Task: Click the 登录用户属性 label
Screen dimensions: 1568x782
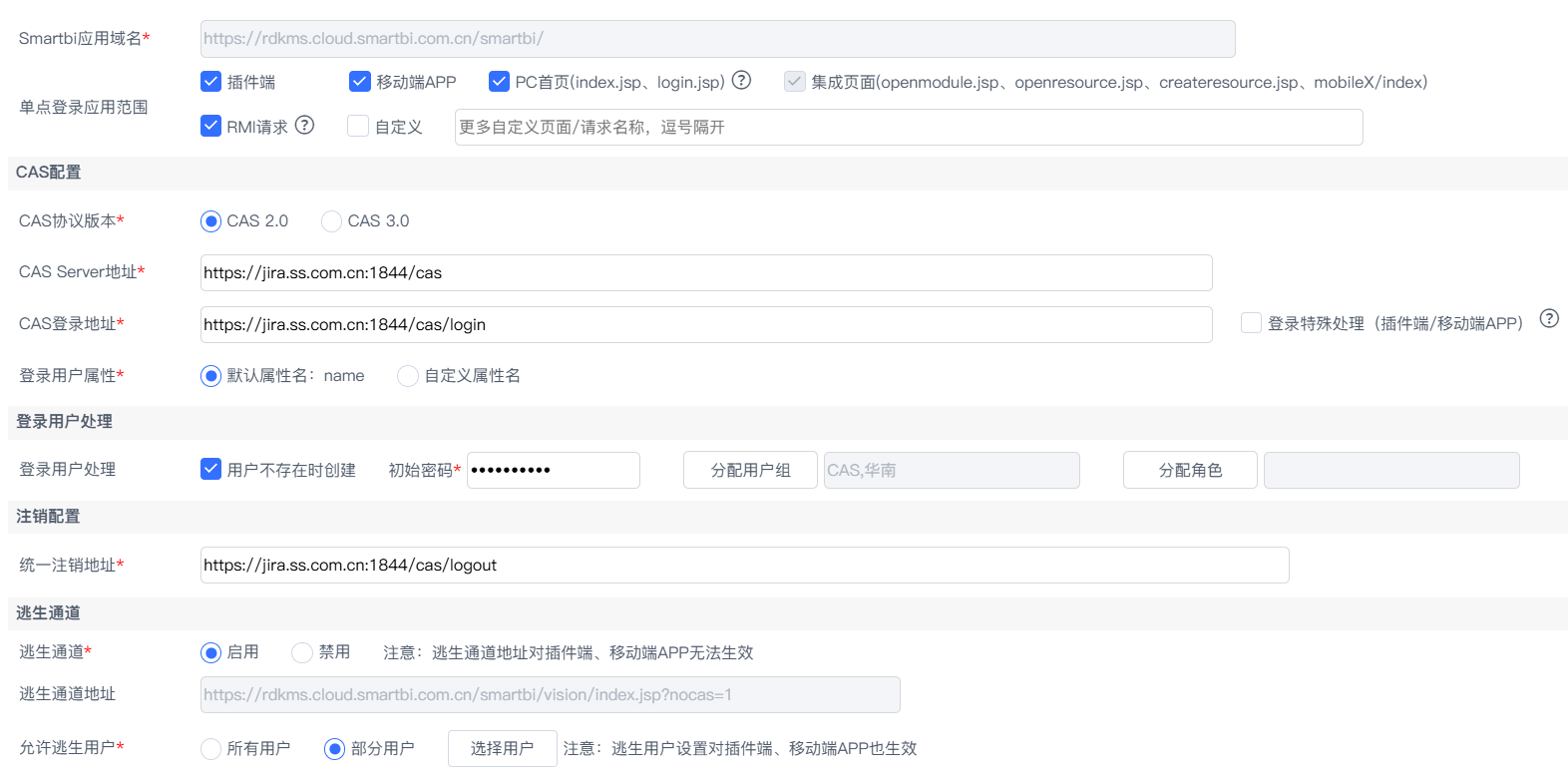Action: tap(72, 376)
